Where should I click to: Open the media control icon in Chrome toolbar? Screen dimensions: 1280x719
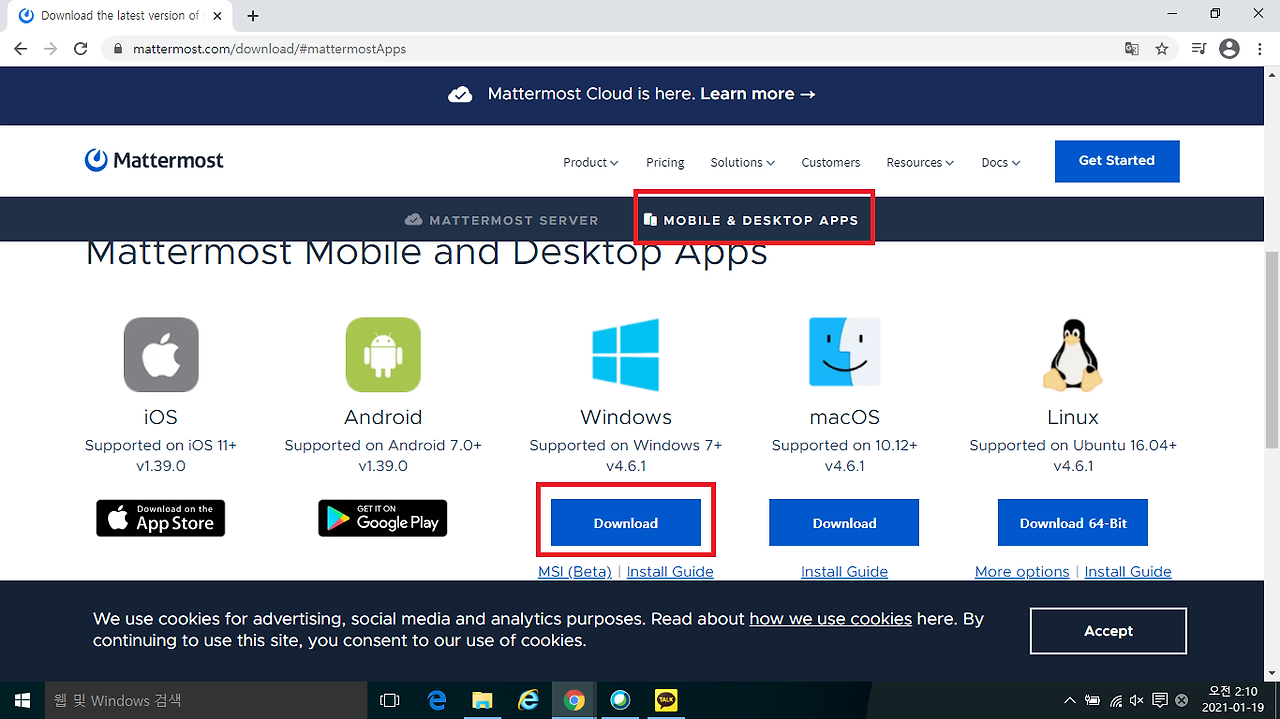pyautogui.click(x=1199, y=48)
